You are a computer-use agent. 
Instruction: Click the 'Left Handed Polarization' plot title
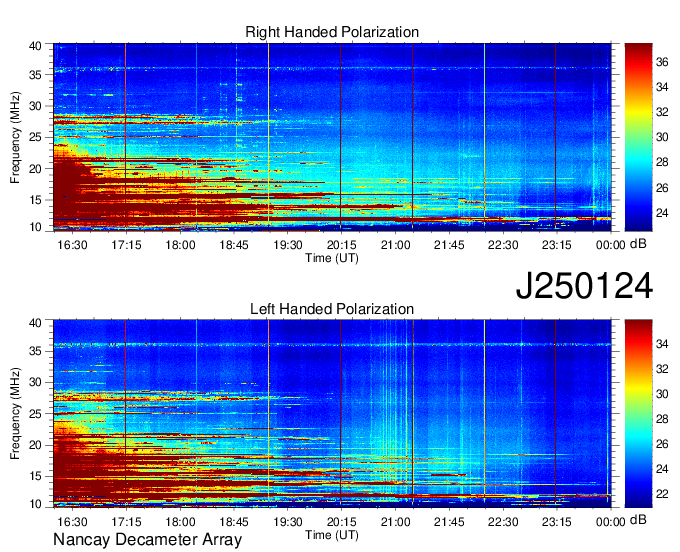332,309
